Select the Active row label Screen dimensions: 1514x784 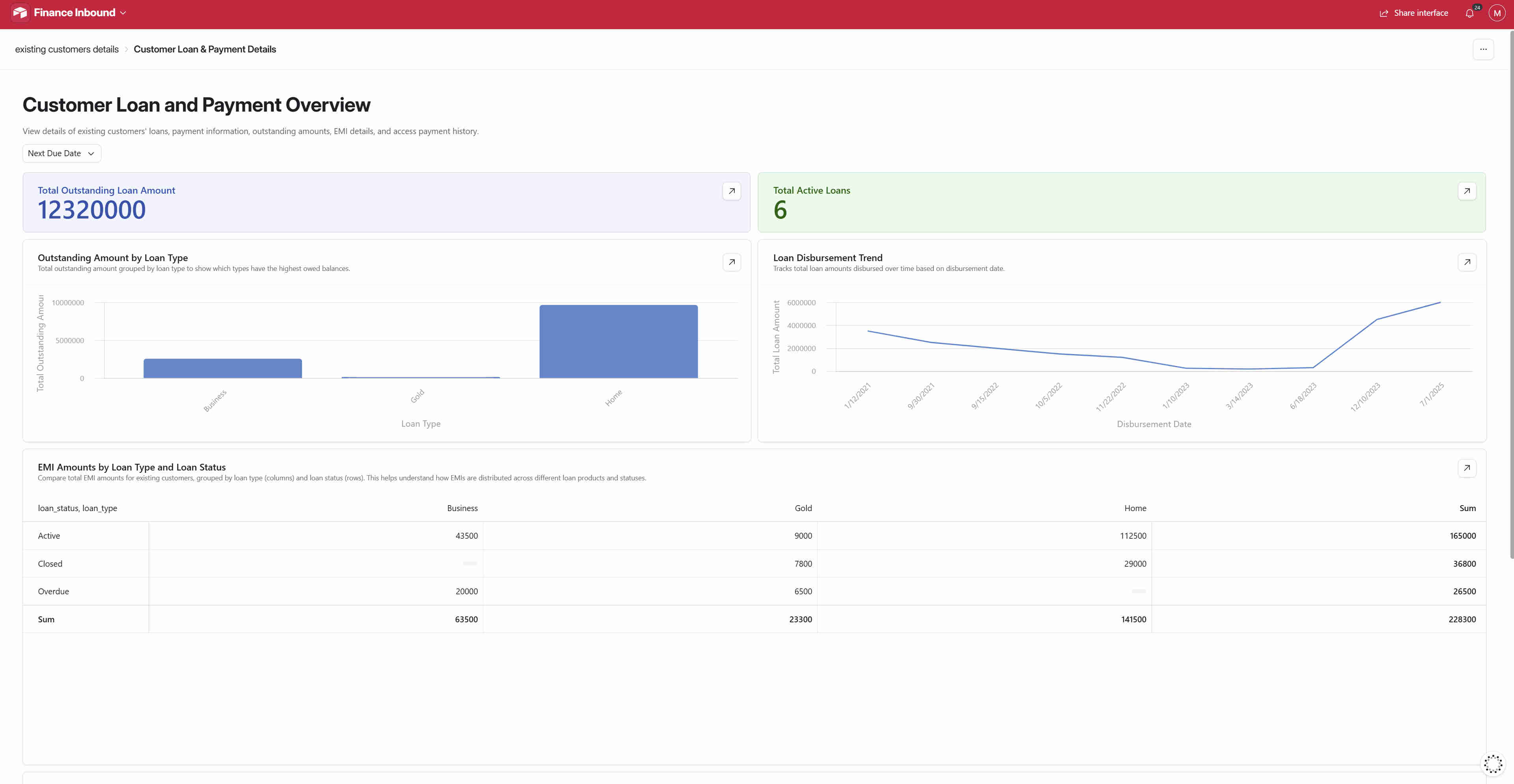[x=49, y=536]
